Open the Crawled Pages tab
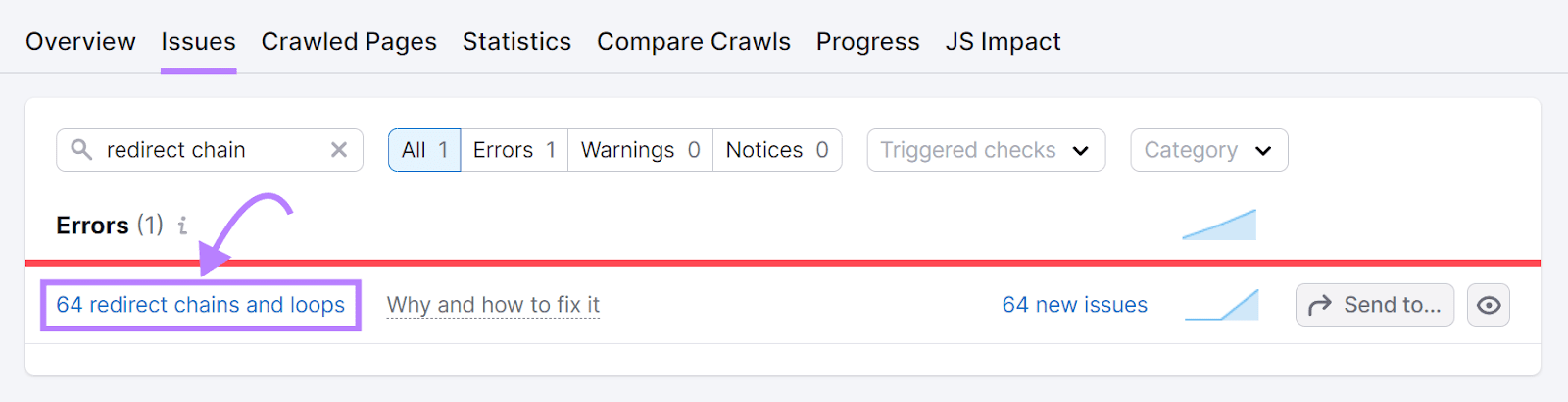 349,42
